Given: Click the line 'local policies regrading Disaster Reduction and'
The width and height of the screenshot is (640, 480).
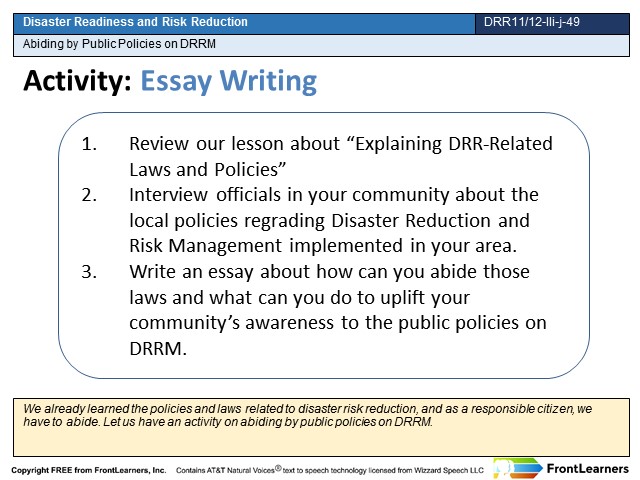Looking at the screenshot, I should point(329,221).
